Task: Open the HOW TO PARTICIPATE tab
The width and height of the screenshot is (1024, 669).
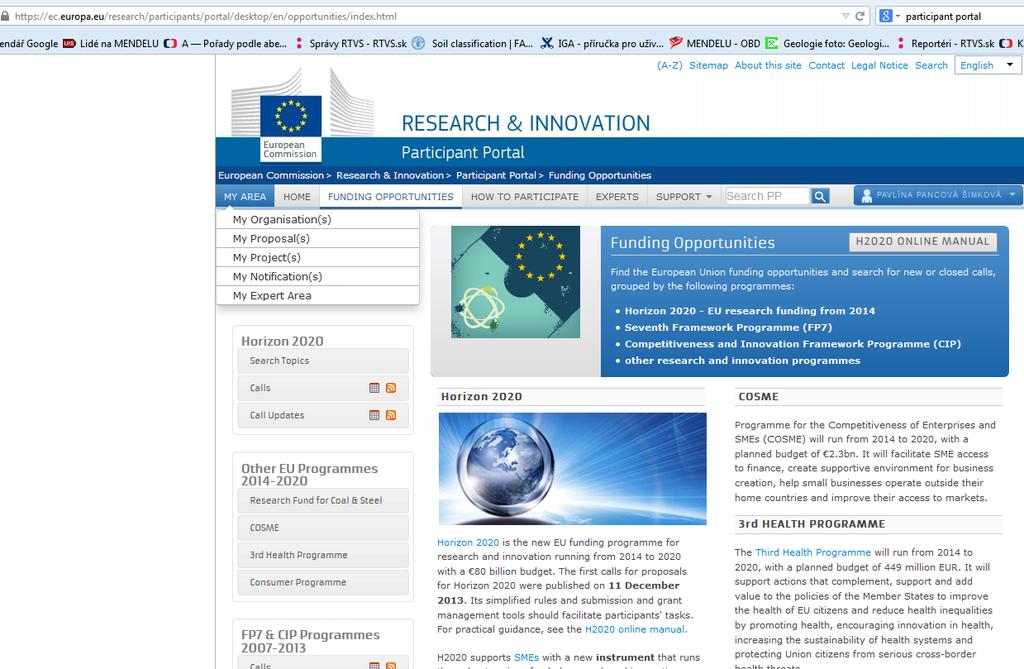Action: 524,197
